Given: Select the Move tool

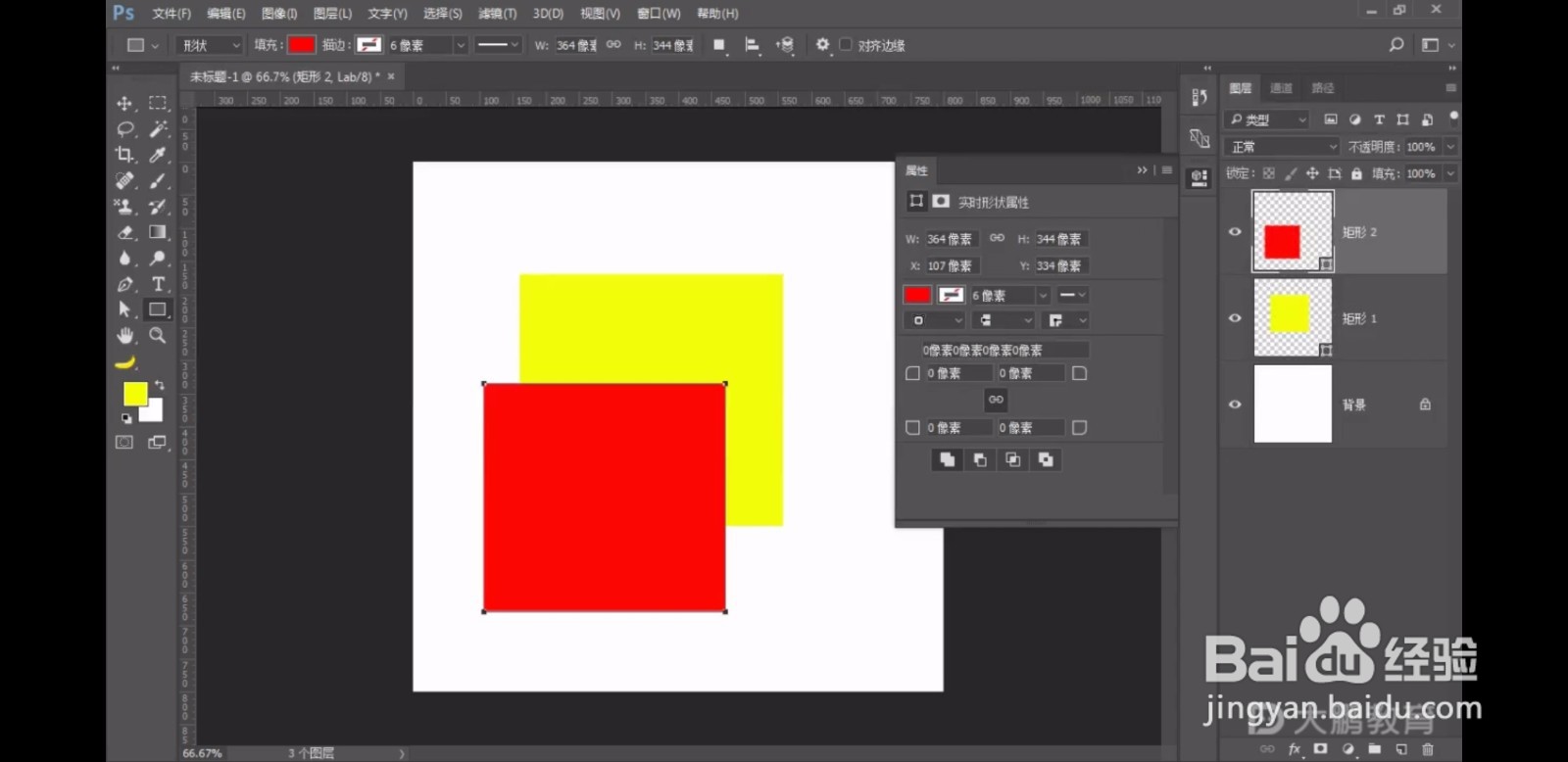Looking at the screenshot, I should [124, 104].
